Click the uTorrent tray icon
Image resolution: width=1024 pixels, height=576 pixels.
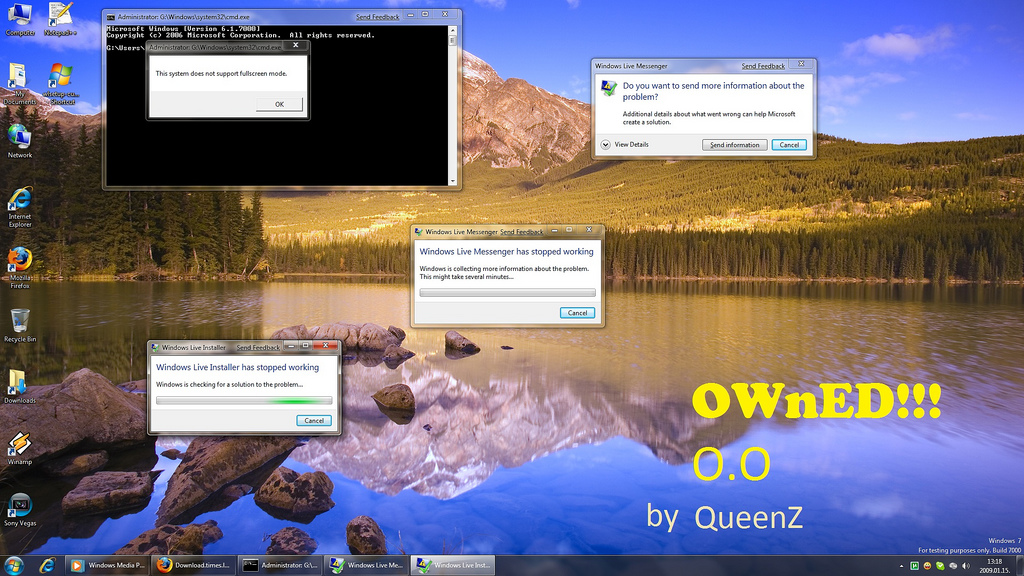[914, 566]
